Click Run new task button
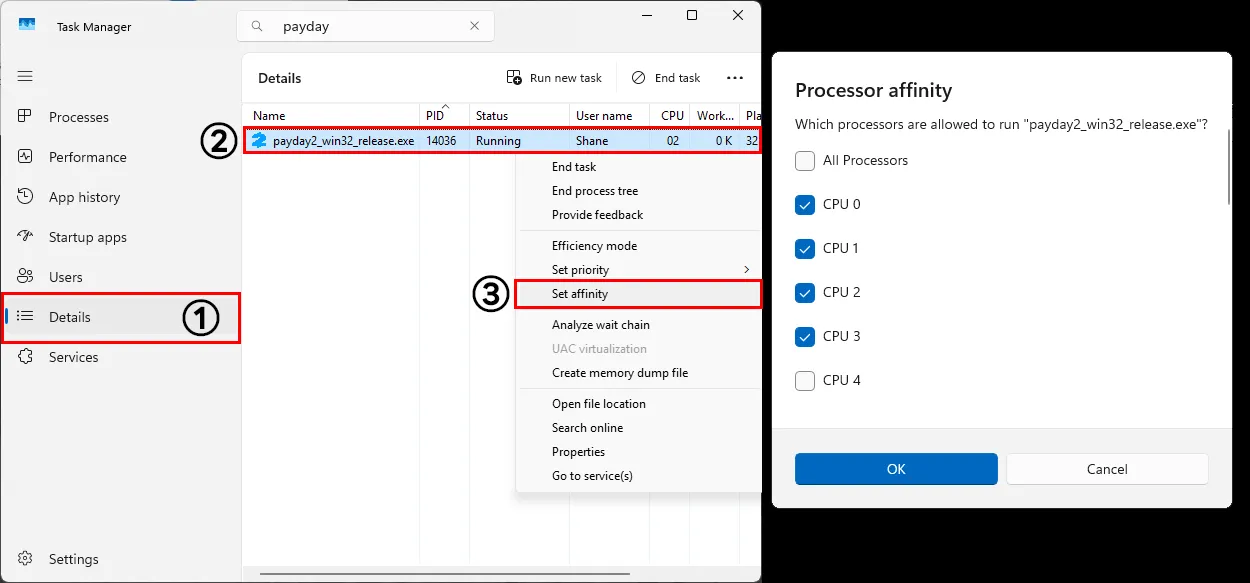 (x=554, y=78)
